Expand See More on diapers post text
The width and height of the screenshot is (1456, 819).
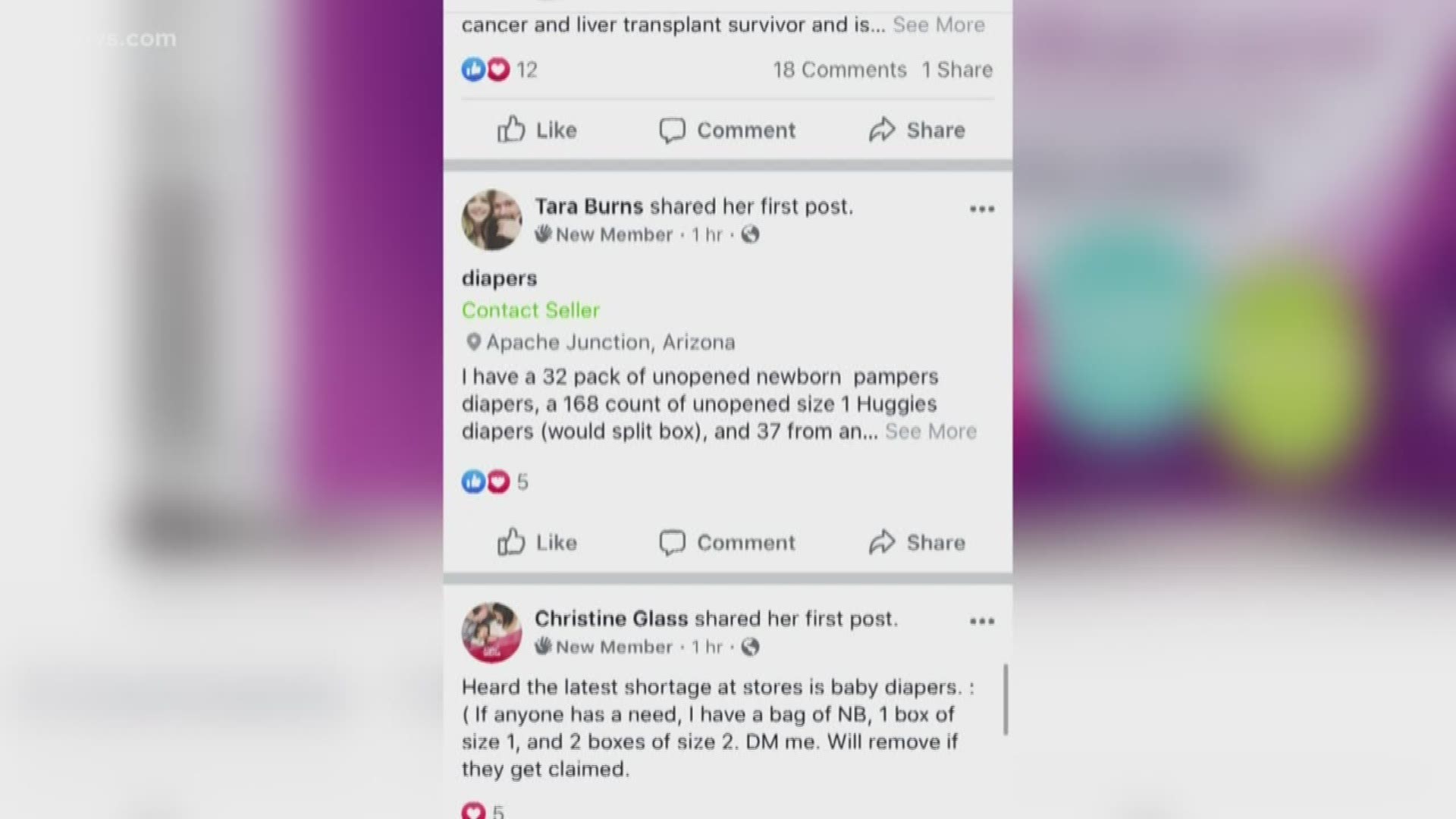[930, 431]
